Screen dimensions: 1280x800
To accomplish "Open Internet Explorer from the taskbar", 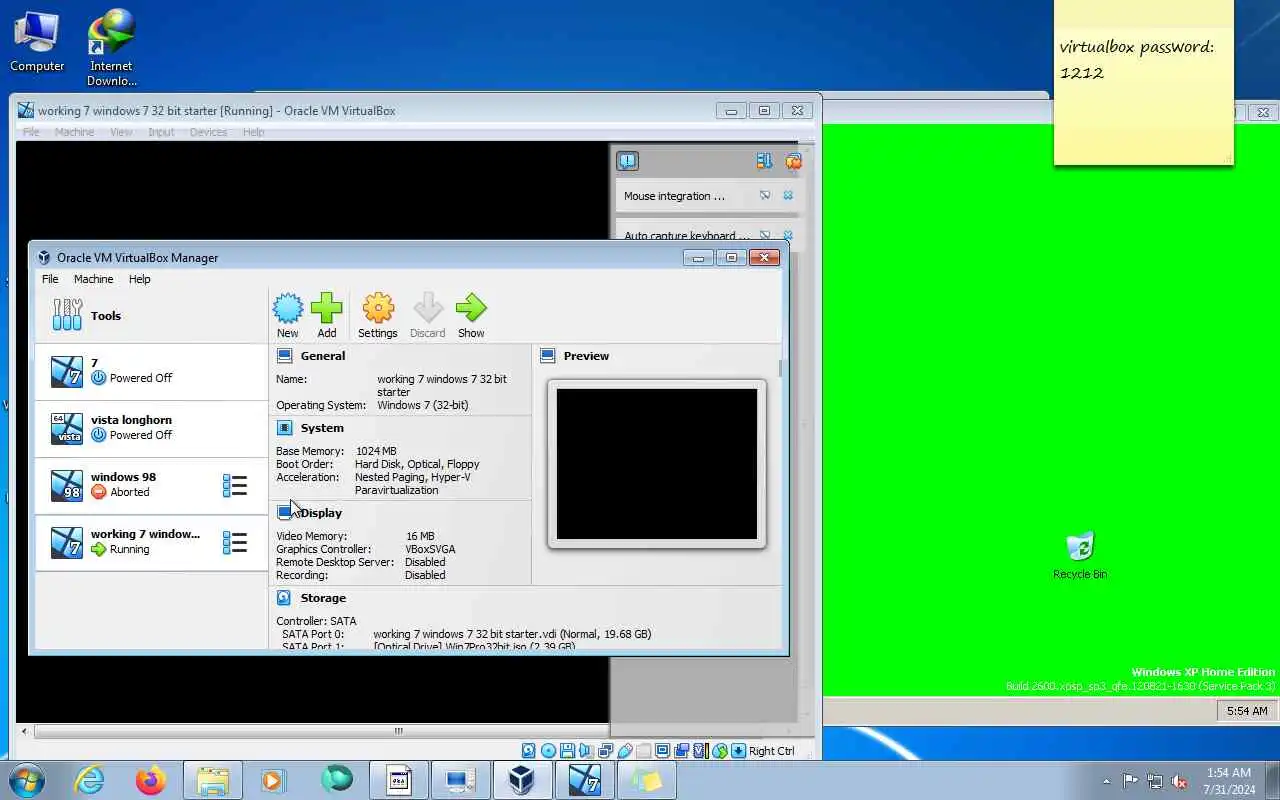I will pyautogui.click(x=90, y=779).
